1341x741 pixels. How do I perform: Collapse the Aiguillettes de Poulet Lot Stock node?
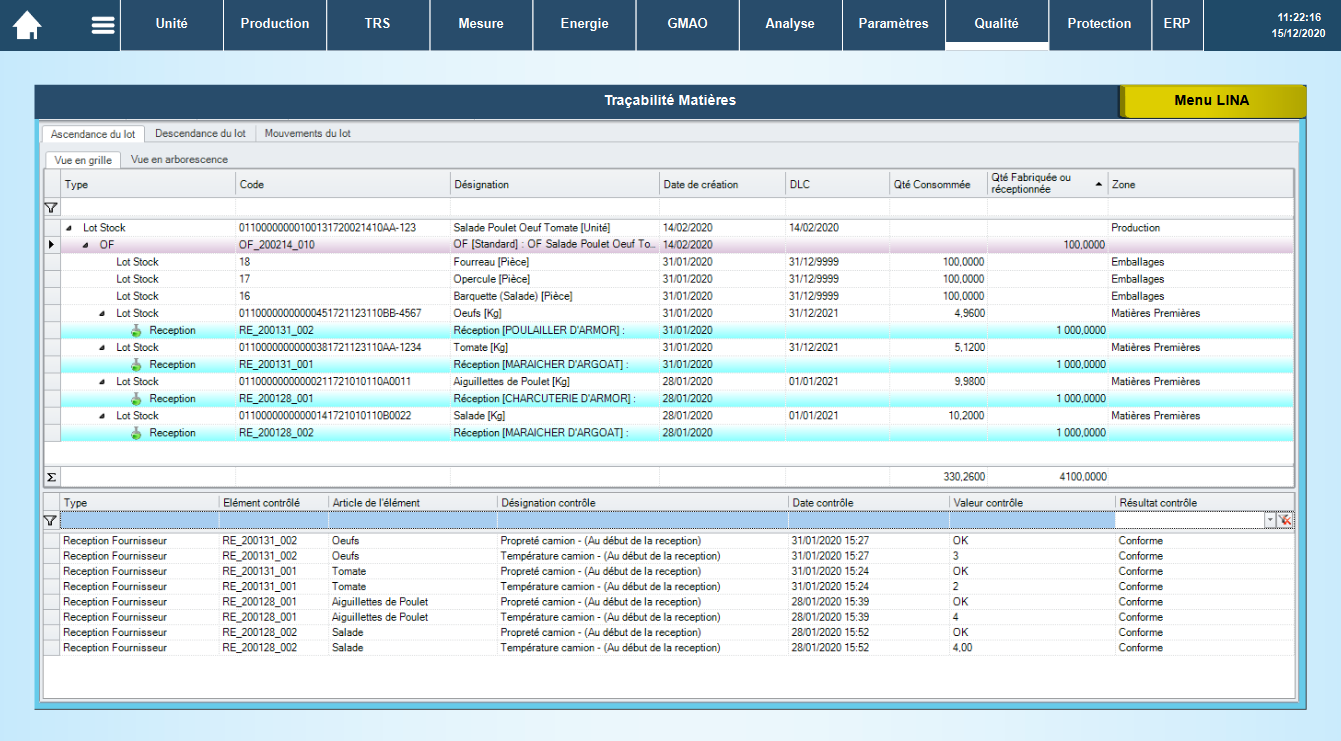click(102, 381)
